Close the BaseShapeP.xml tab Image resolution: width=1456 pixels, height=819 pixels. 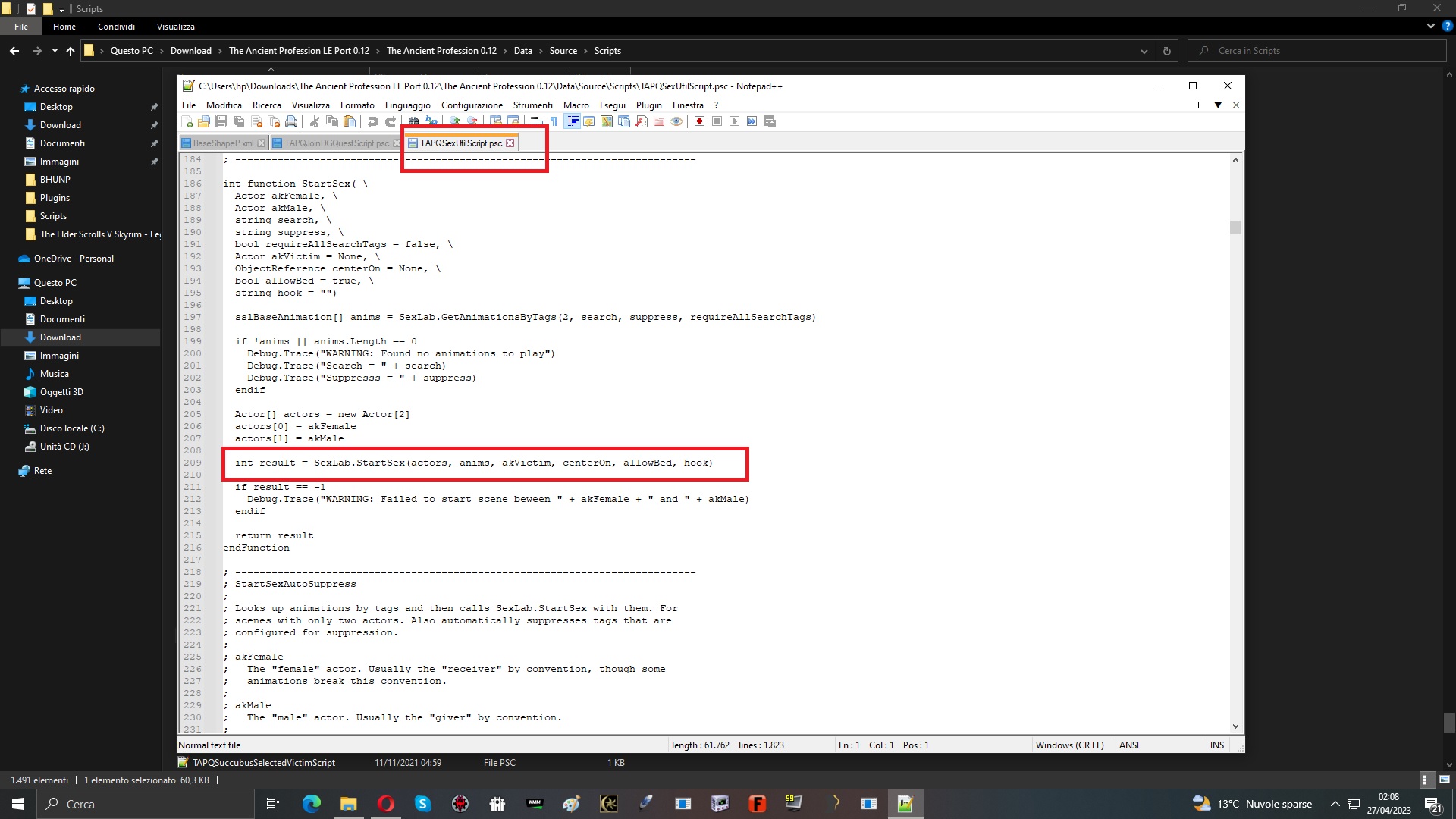(x=261, y=143)
